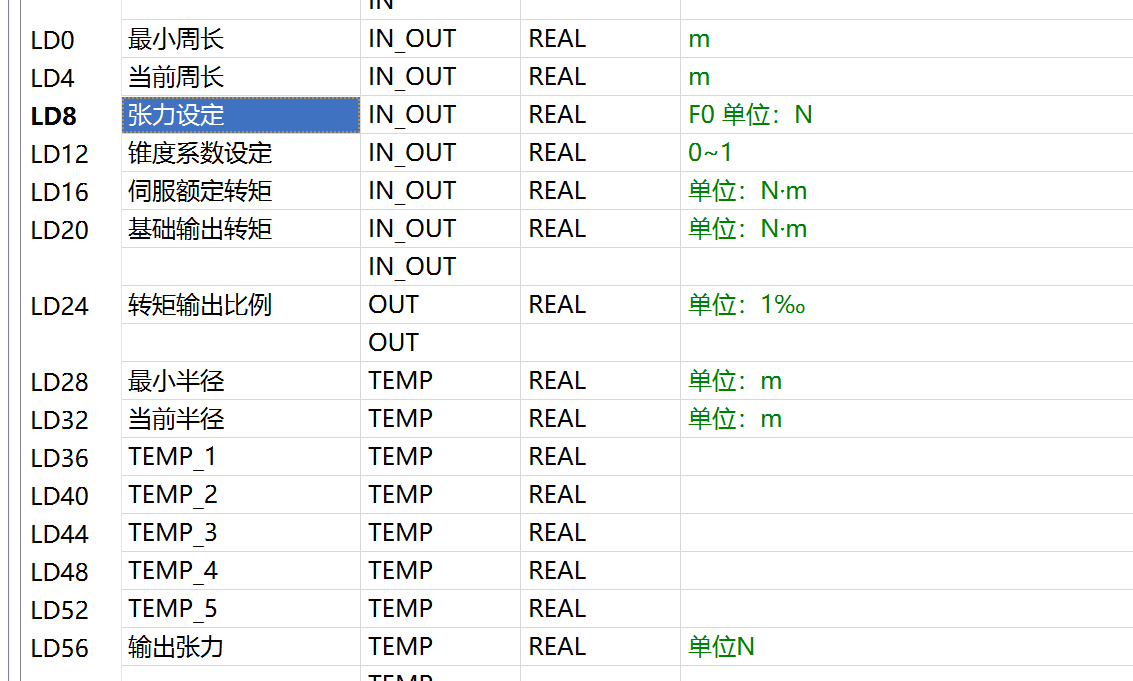Click the LD28 address cell

pyautogui.click(x=59, y=382)
